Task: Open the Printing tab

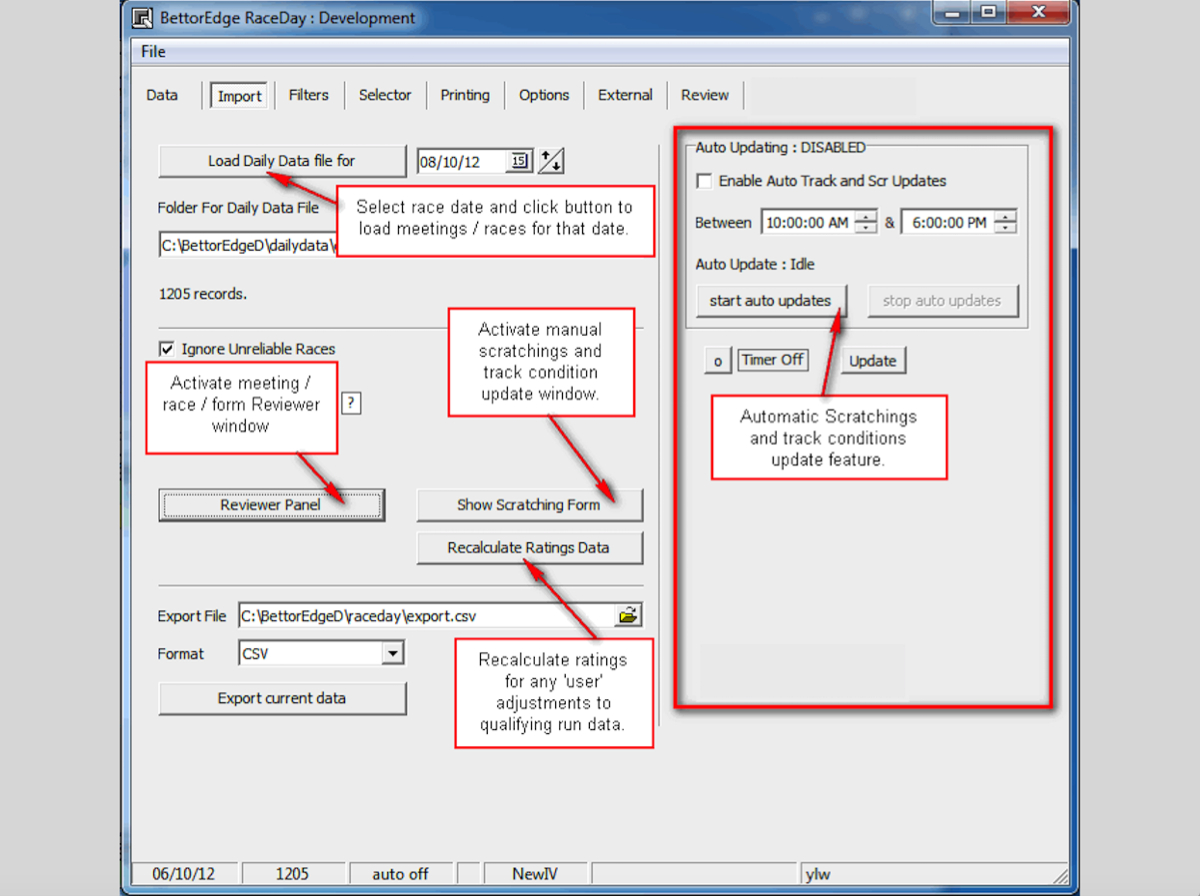Action: pos(465,95)
